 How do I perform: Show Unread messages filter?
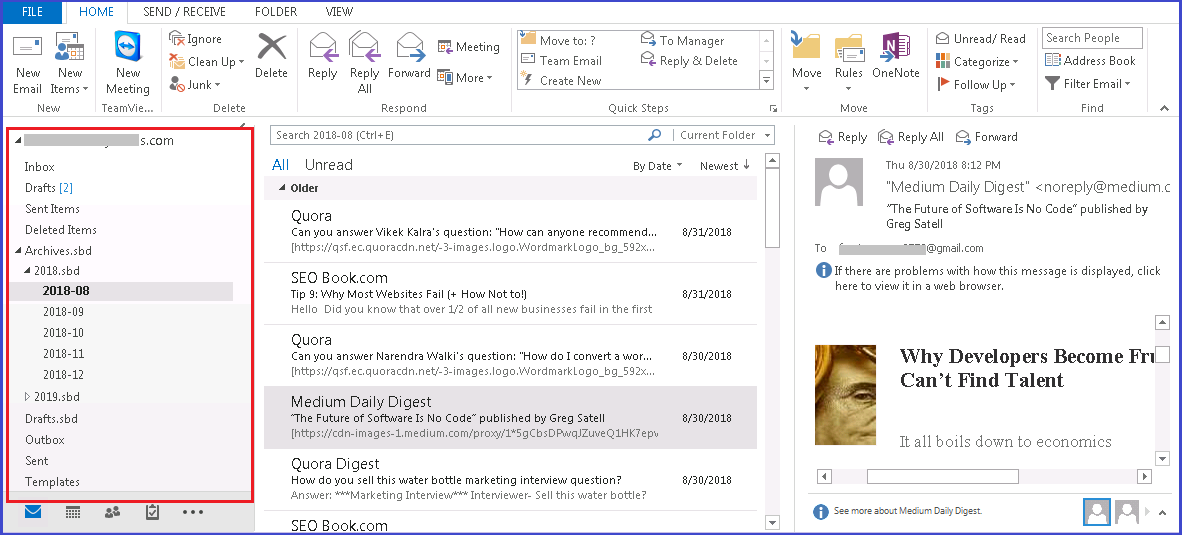[x=329, y=164]
